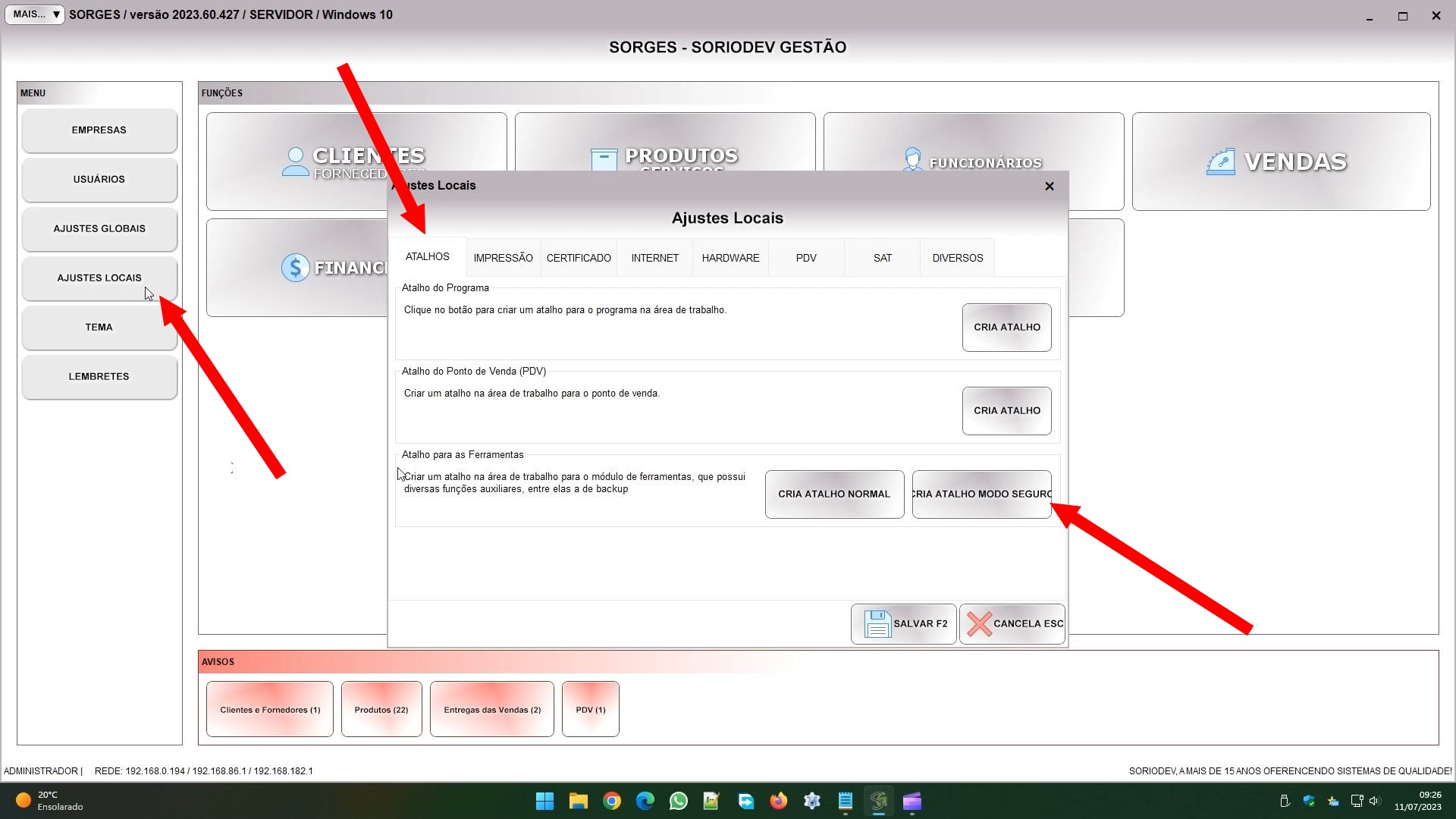This screenshot has height=819, width=1456.
Task: Switch to the HARDWARE tab
Action: pyautogui.click(x=731, y=259)
